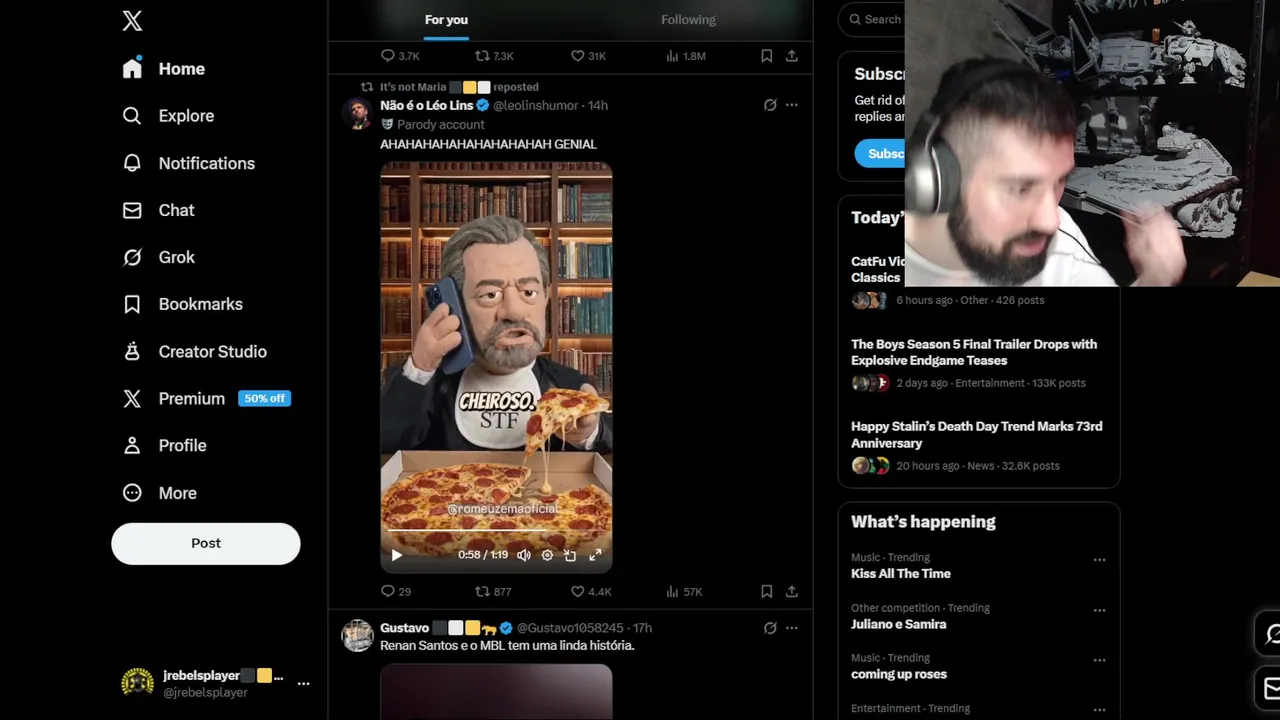Viewport: 1280px width, 720px height.
Task: View analytics of 57K views post
Action: point(684,591)
